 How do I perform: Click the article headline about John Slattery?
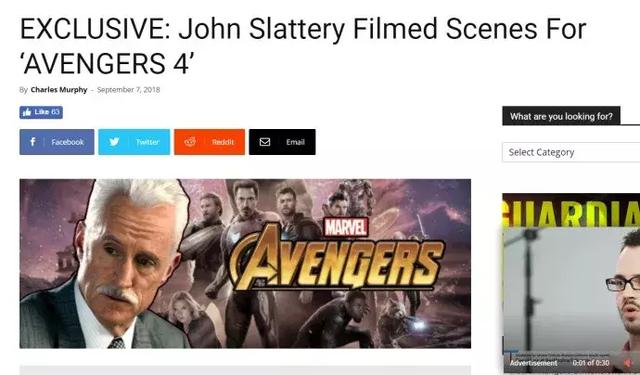click(x=303, y=46)
